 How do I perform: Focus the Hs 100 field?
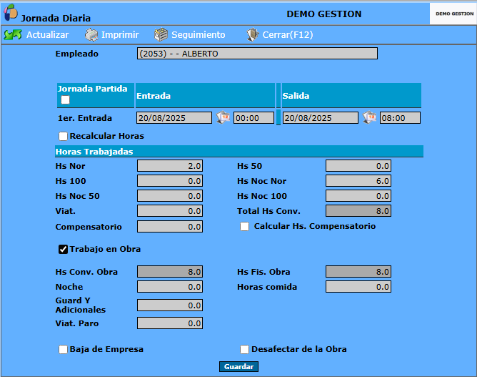170,181
